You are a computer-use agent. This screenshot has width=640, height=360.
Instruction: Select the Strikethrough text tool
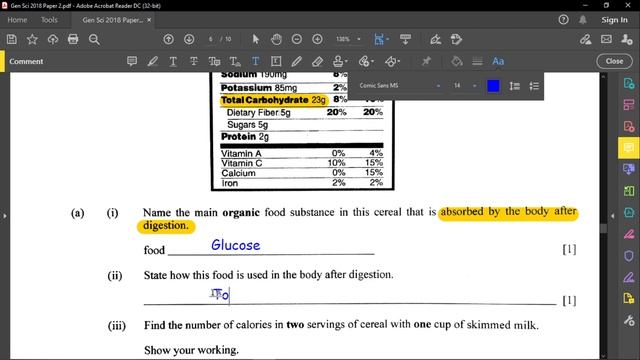[194, 61]
